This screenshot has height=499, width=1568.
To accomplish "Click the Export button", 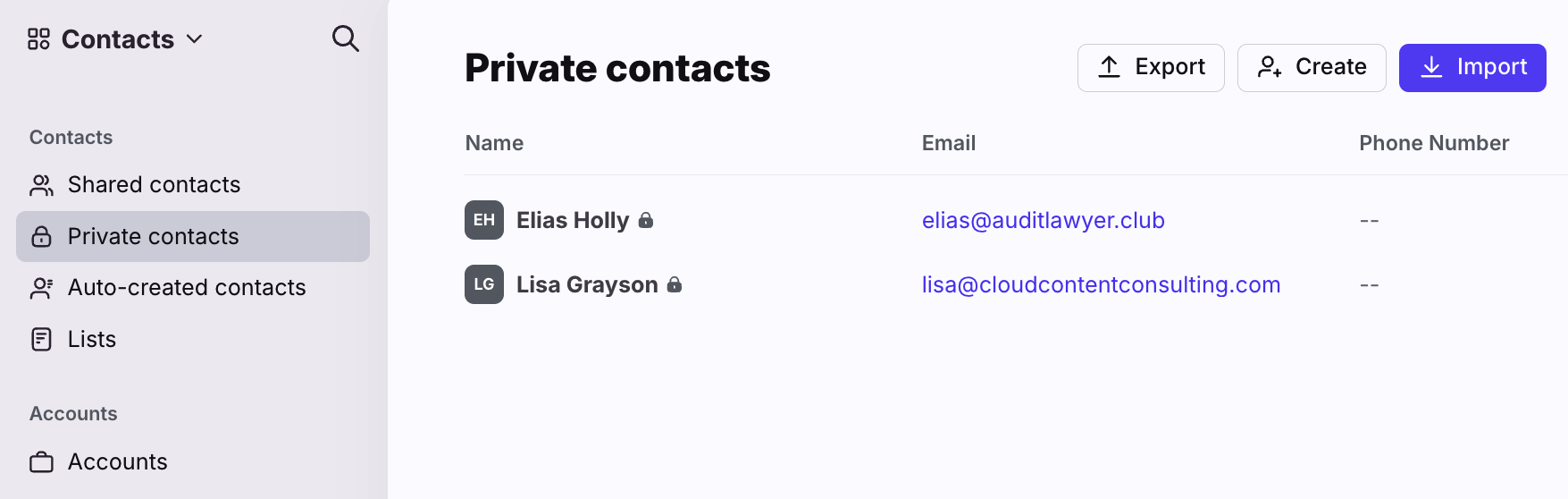I will [1151, 68].
